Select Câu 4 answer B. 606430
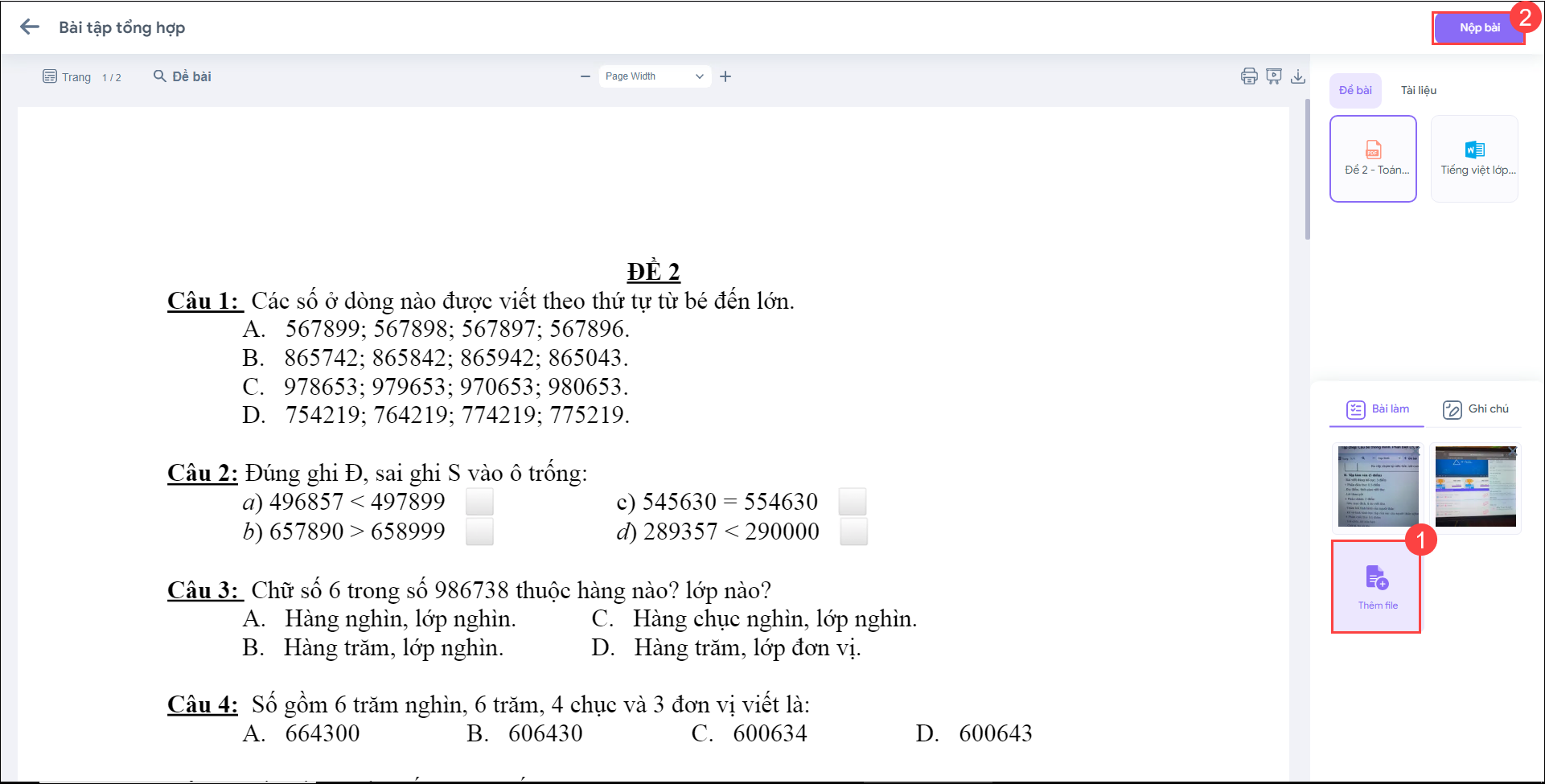The height and width of the screenshot is (784, 1545). point(525,733)
